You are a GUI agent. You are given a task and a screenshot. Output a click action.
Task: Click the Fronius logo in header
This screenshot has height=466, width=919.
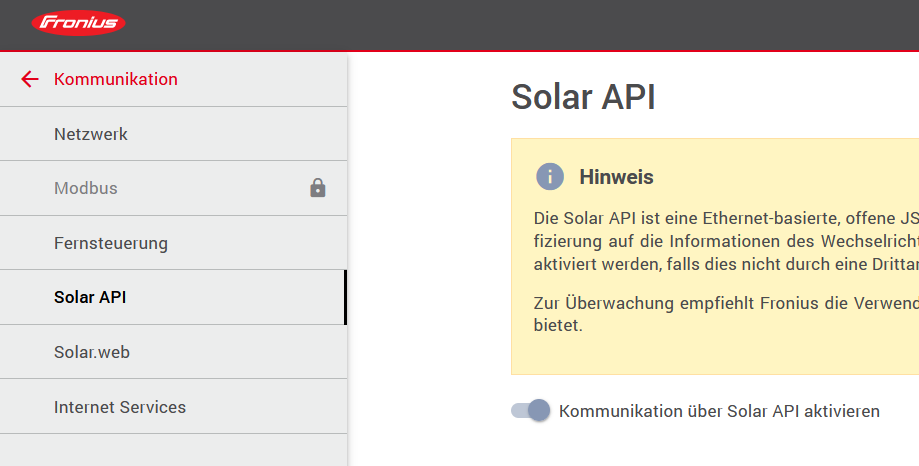click(79, 23)
